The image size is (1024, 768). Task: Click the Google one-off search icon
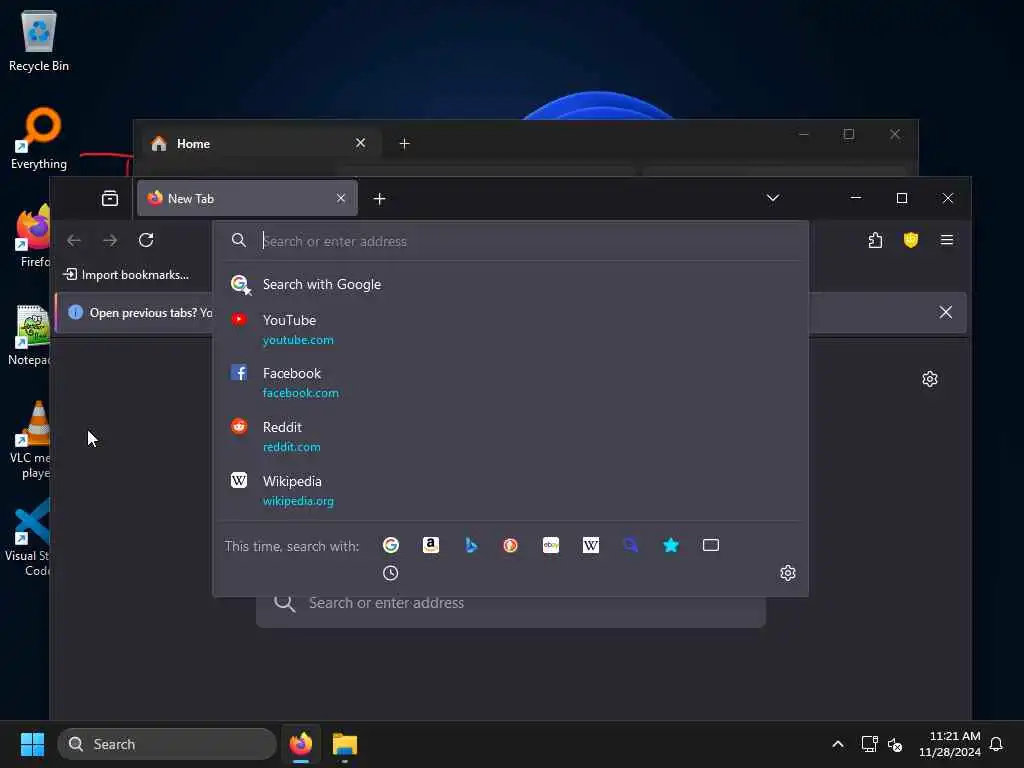pos(391,545)
